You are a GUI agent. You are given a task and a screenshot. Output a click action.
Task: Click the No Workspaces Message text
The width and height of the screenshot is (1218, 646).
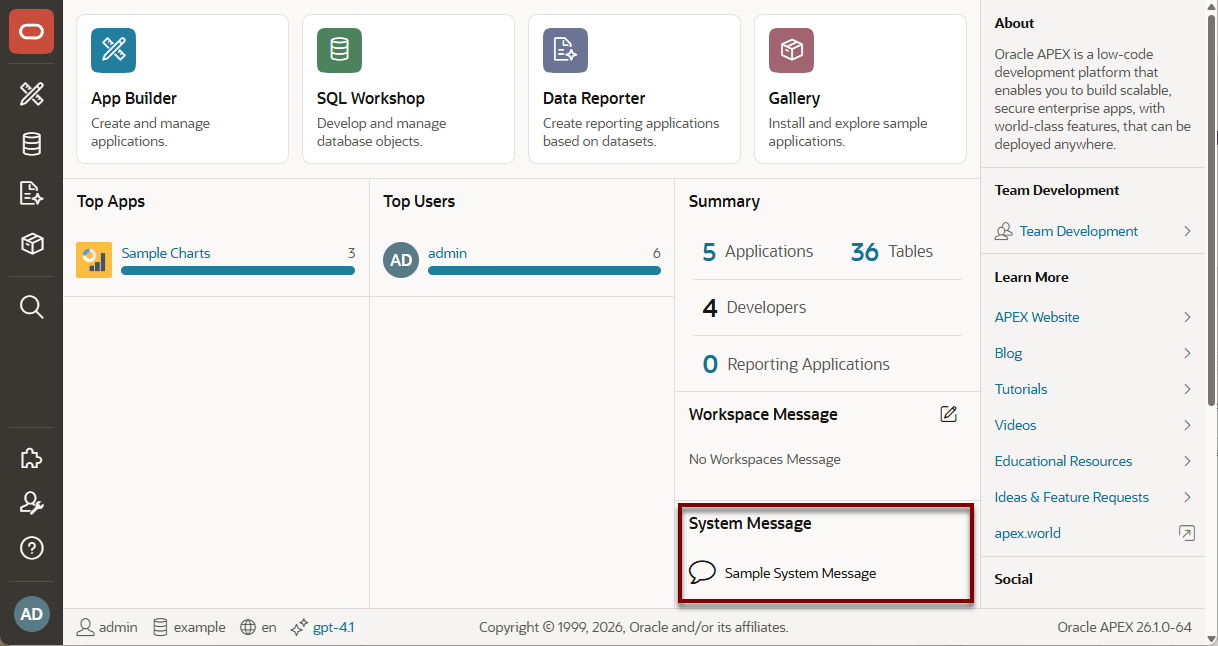pyautogui.click(x=765, y=460)
